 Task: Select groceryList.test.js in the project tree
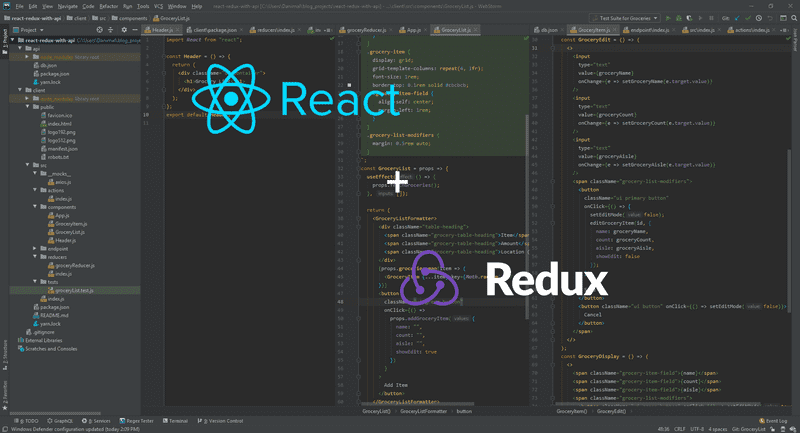[74, 290]
